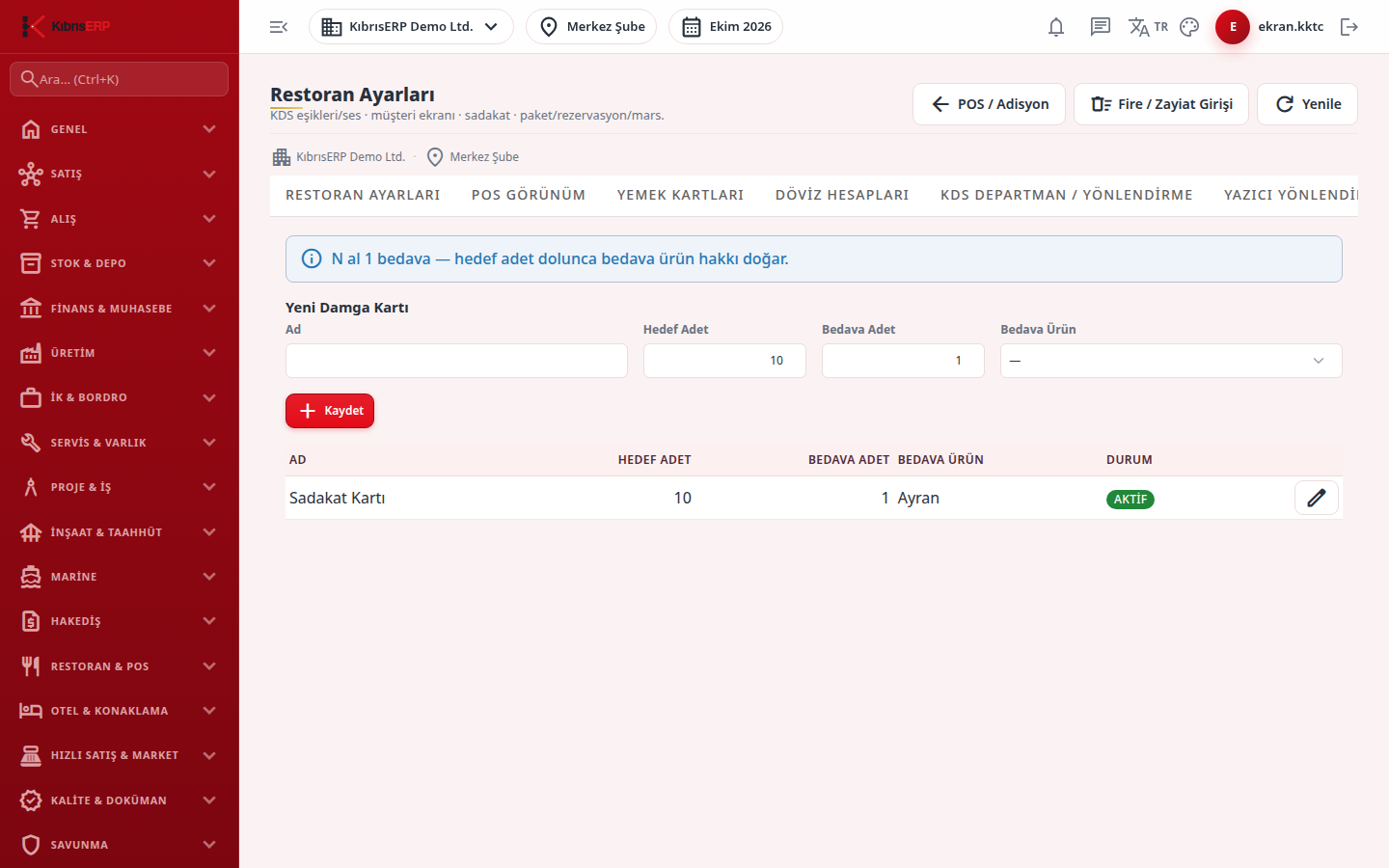Screen dimensions: 1389x868
Task: Open the Savunma shield icon
Action: (31, 845)
